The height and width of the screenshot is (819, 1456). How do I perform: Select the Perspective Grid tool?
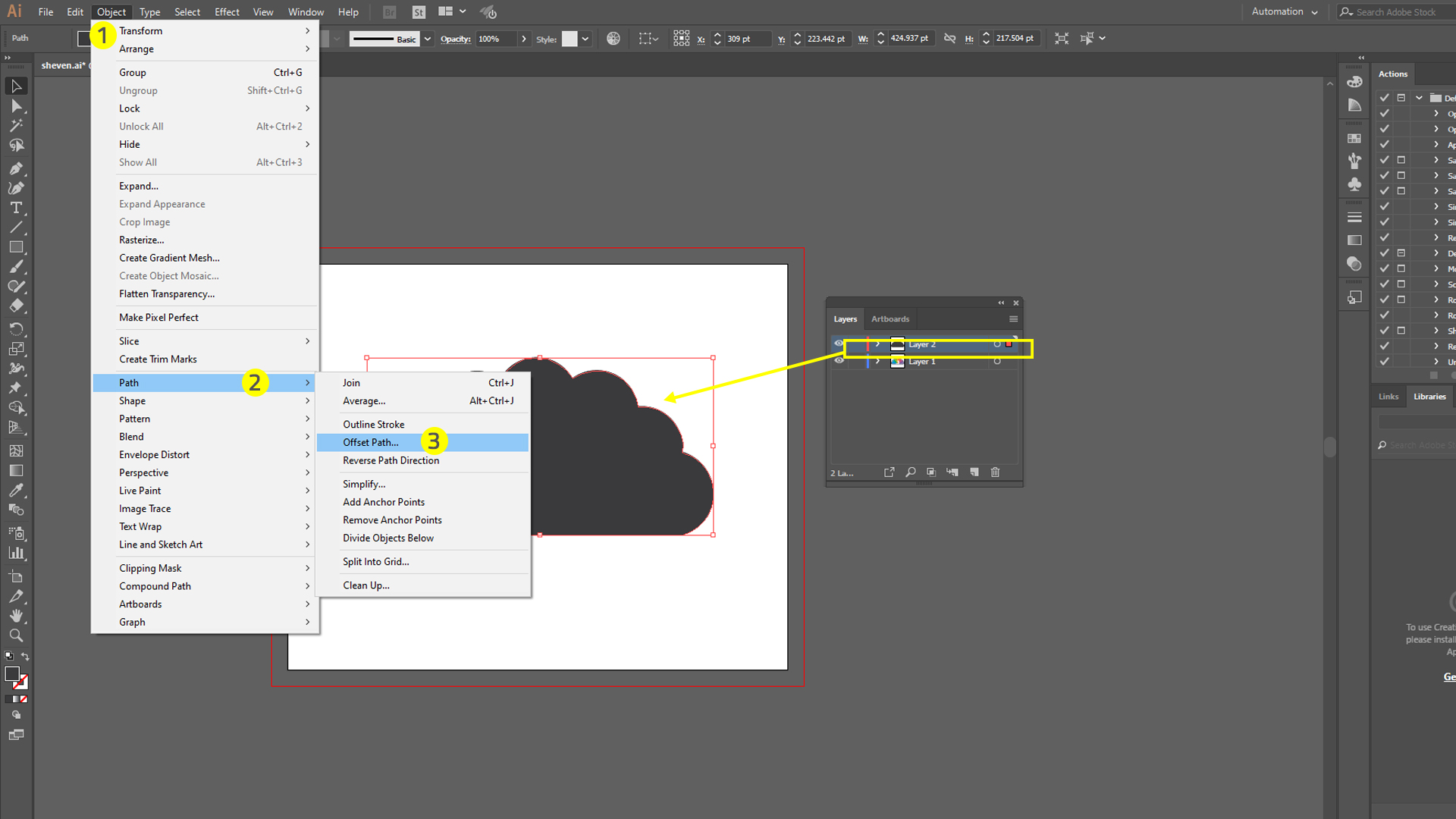coord(16,428)
